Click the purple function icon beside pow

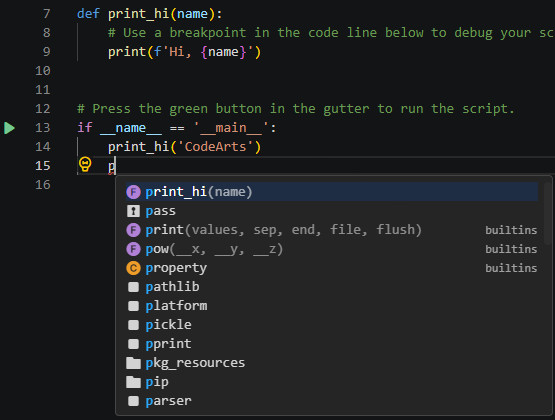click(x=133, y=249)
